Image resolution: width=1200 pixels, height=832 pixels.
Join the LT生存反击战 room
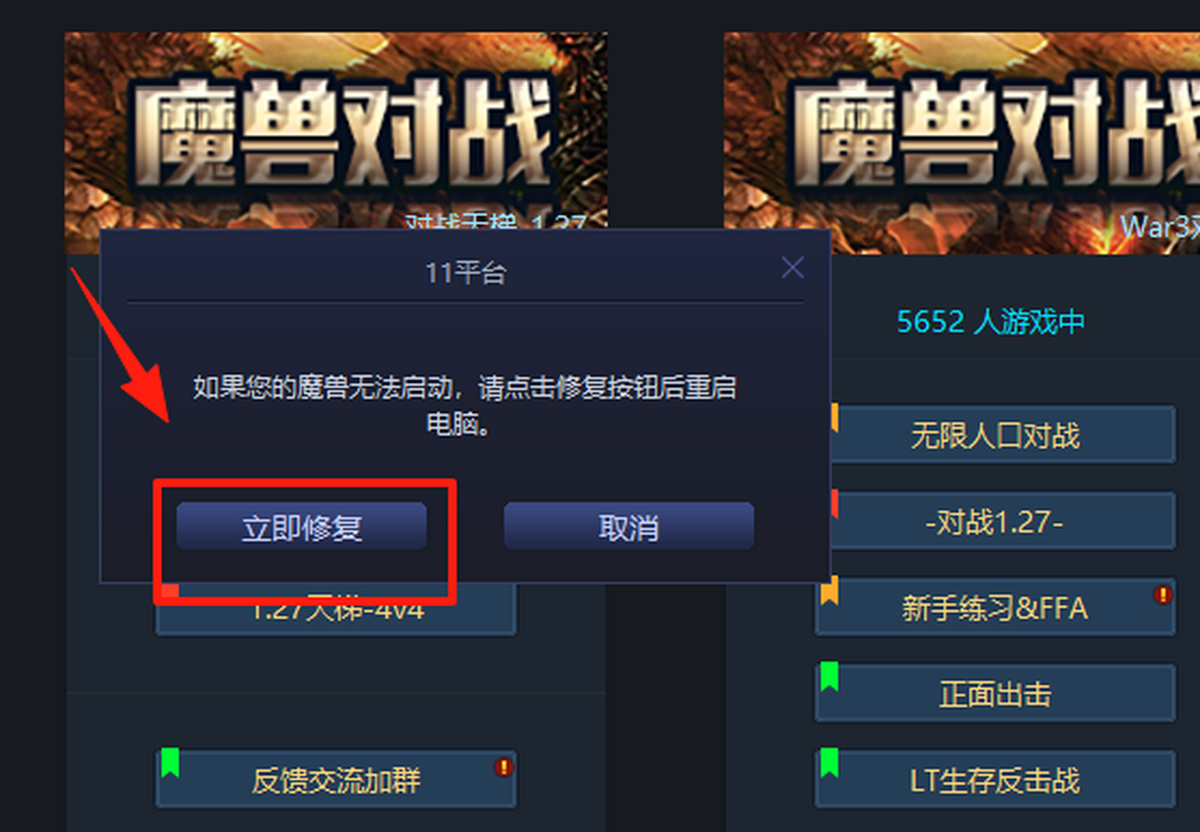coord(995,779)
